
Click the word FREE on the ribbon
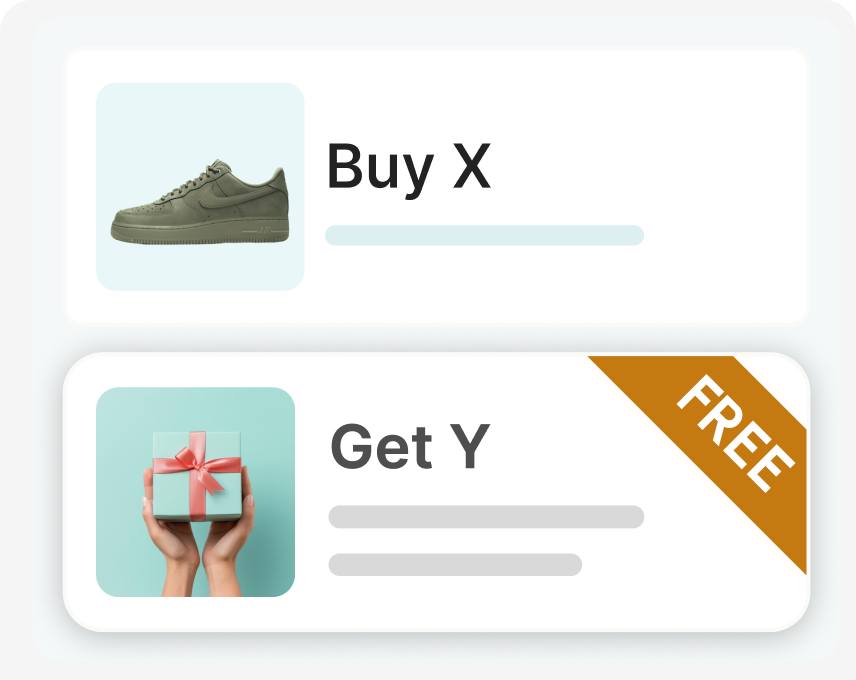click(x=736, y=433)
